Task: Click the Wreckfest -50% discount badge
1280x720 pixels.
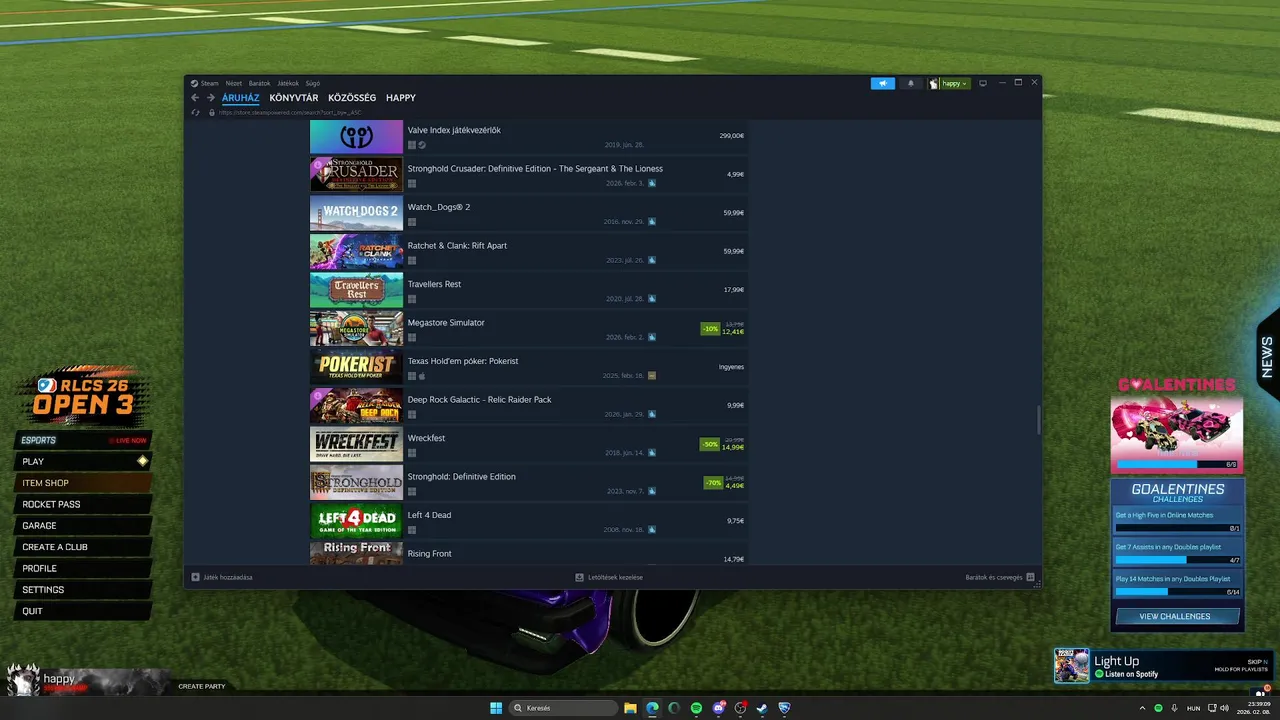Action: click(x=710, y=444)
